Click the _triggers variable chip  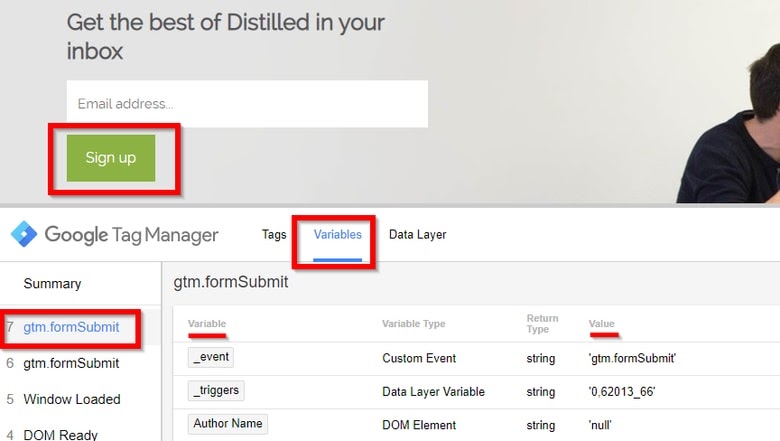tap(216, 390)
